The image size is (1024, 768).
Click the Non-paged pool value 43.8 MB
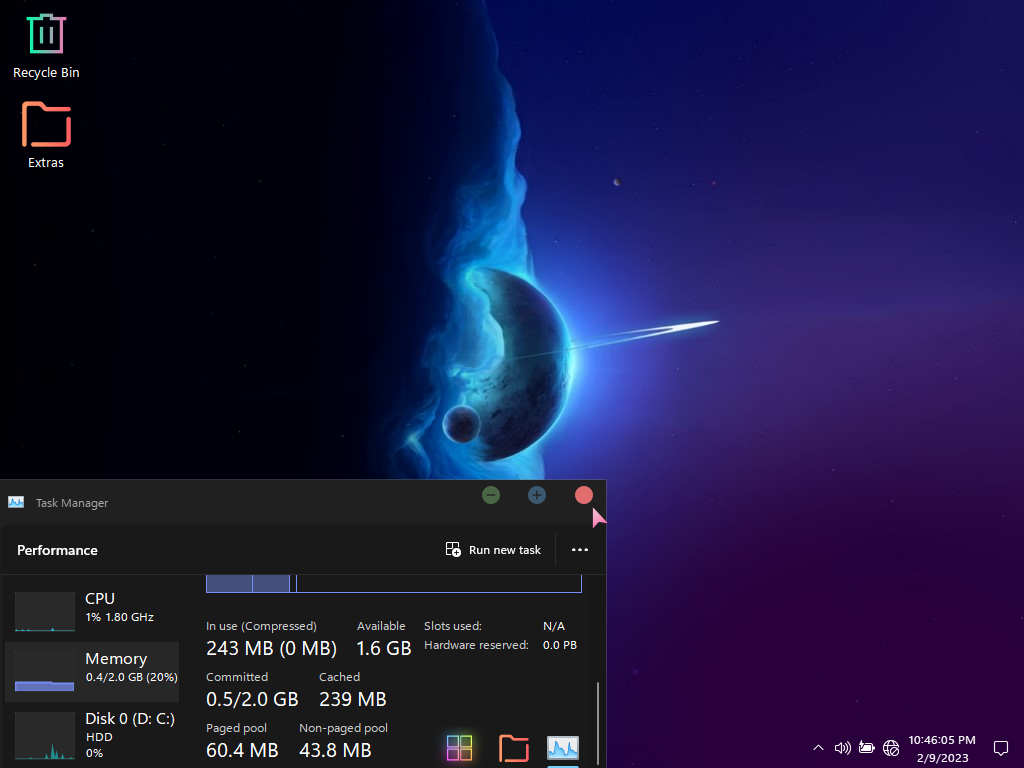(335, 750)
